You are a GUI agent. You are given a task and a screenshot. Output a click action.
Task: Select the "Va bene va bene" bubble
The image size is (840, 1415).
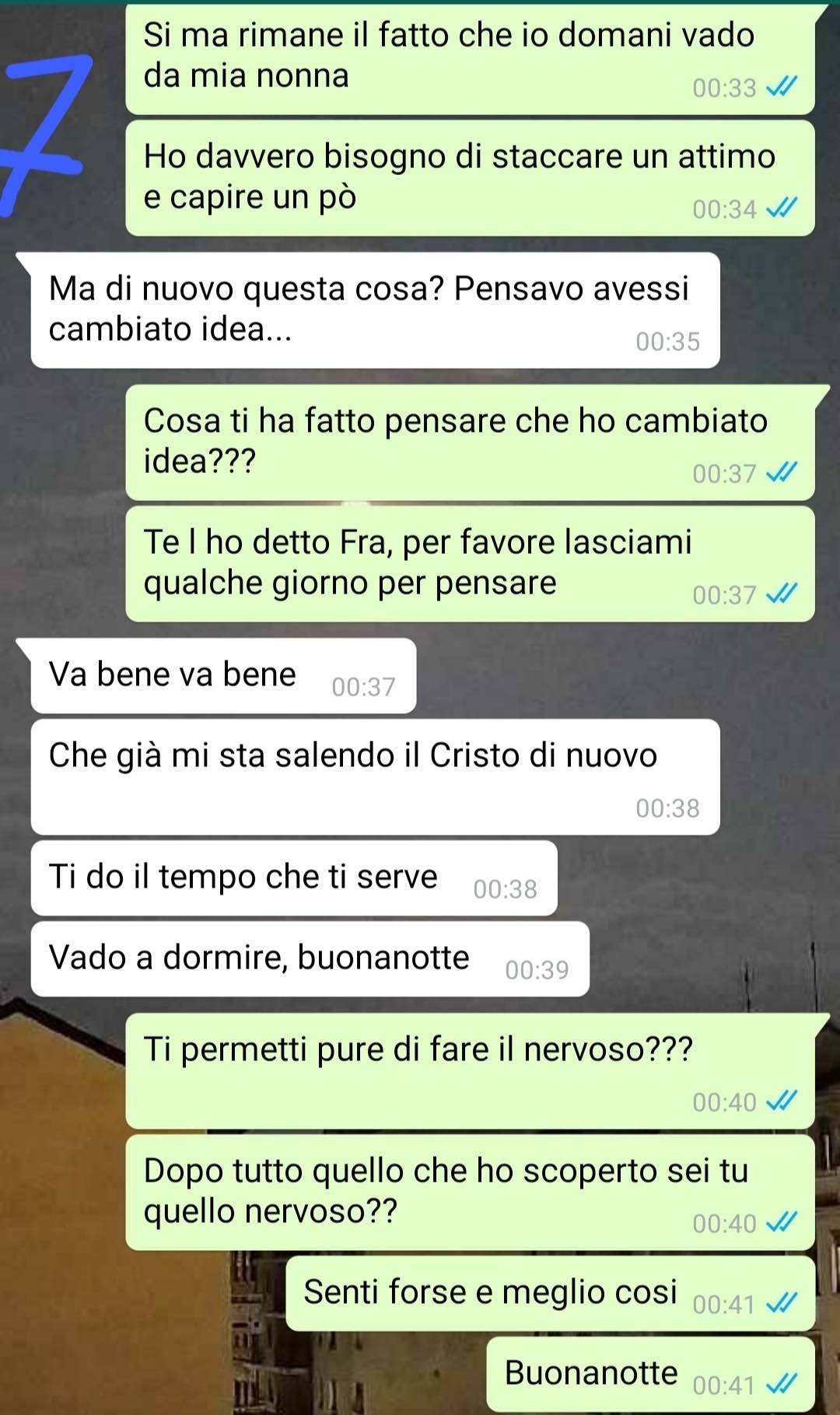[223, 676]
